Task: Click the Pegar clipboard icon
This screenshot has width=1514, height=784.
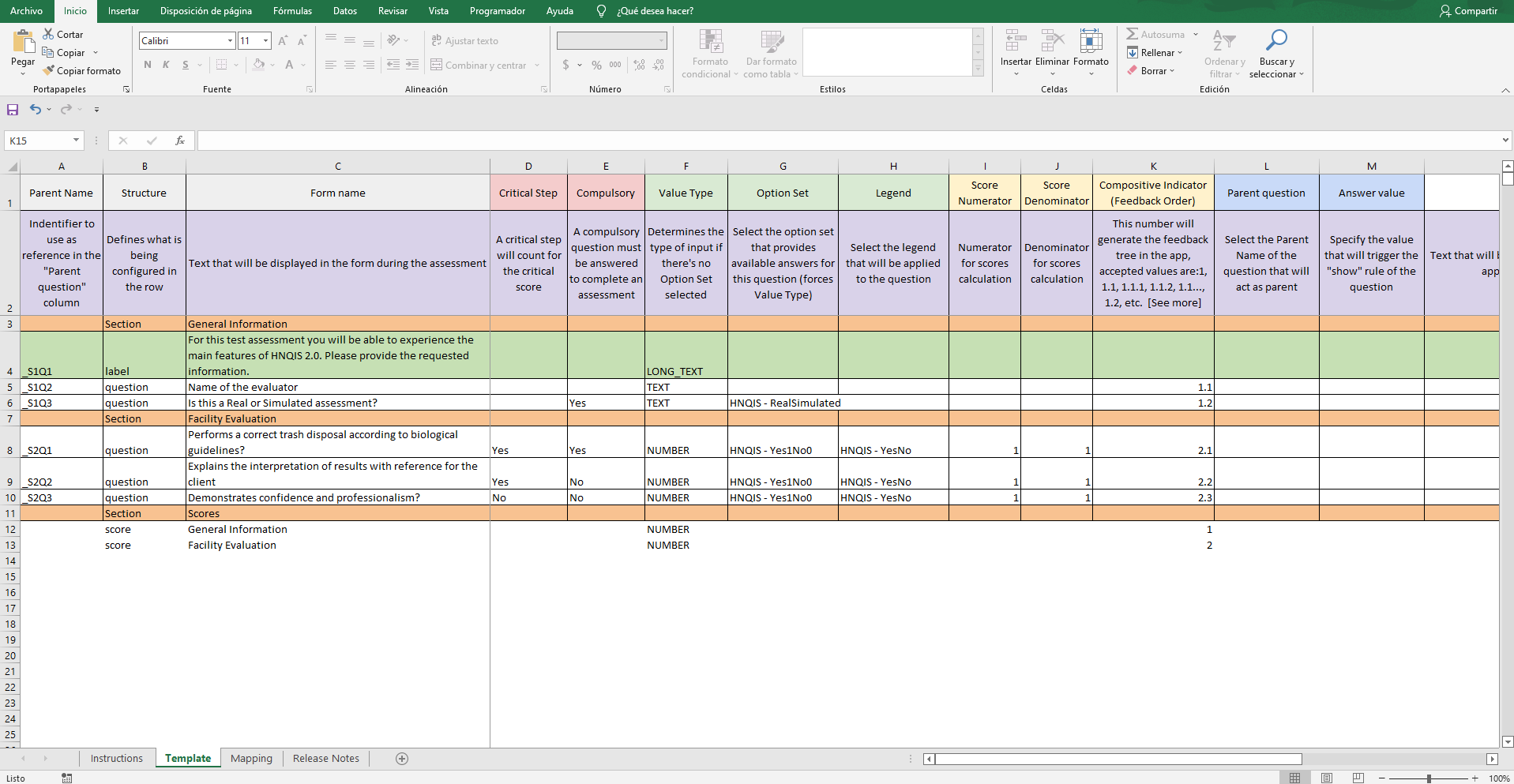Action: click(x=23, y=42)
